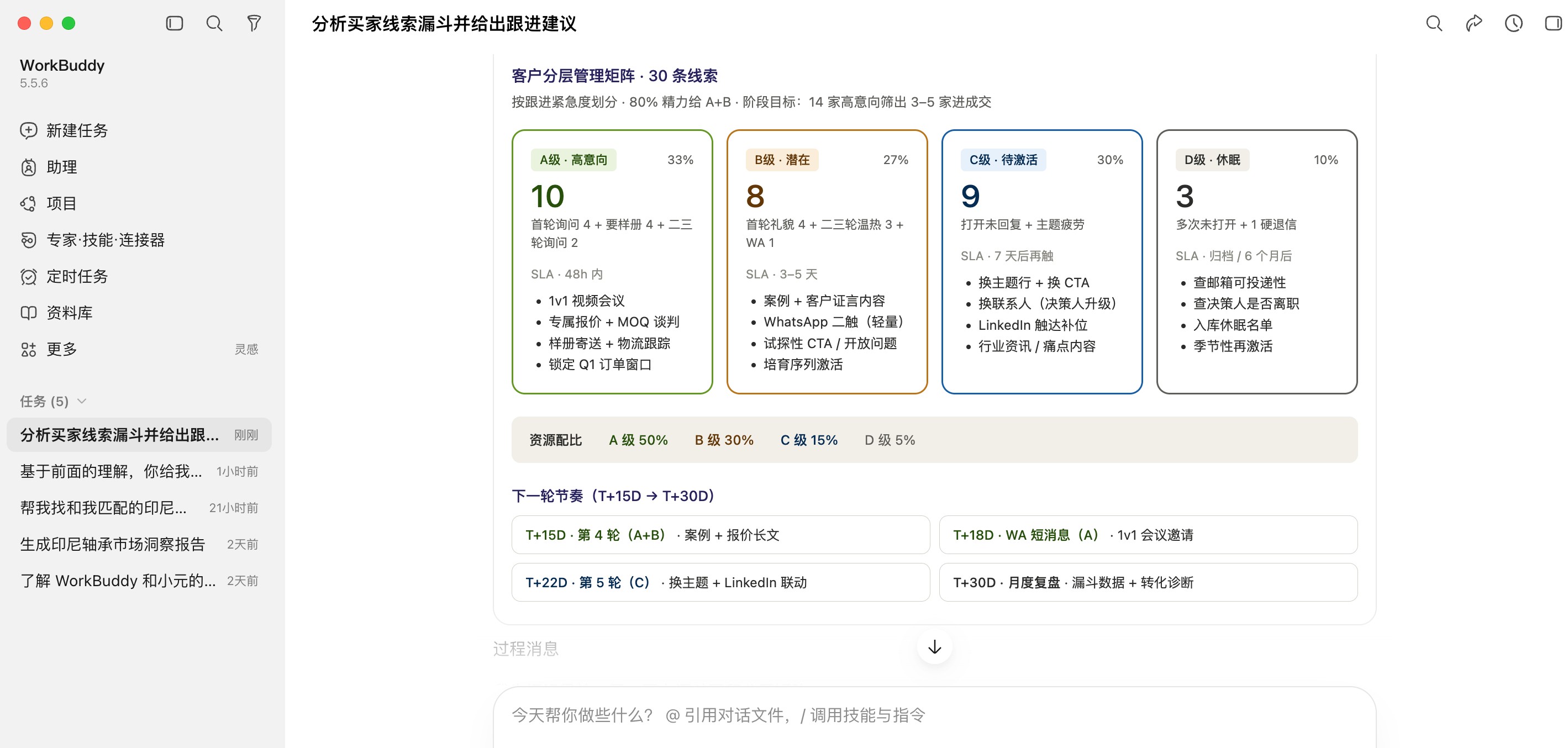The width and height of the screenshot is (1568, 748).
Task: Click the share arrow icon
Action: point(1474,23)
